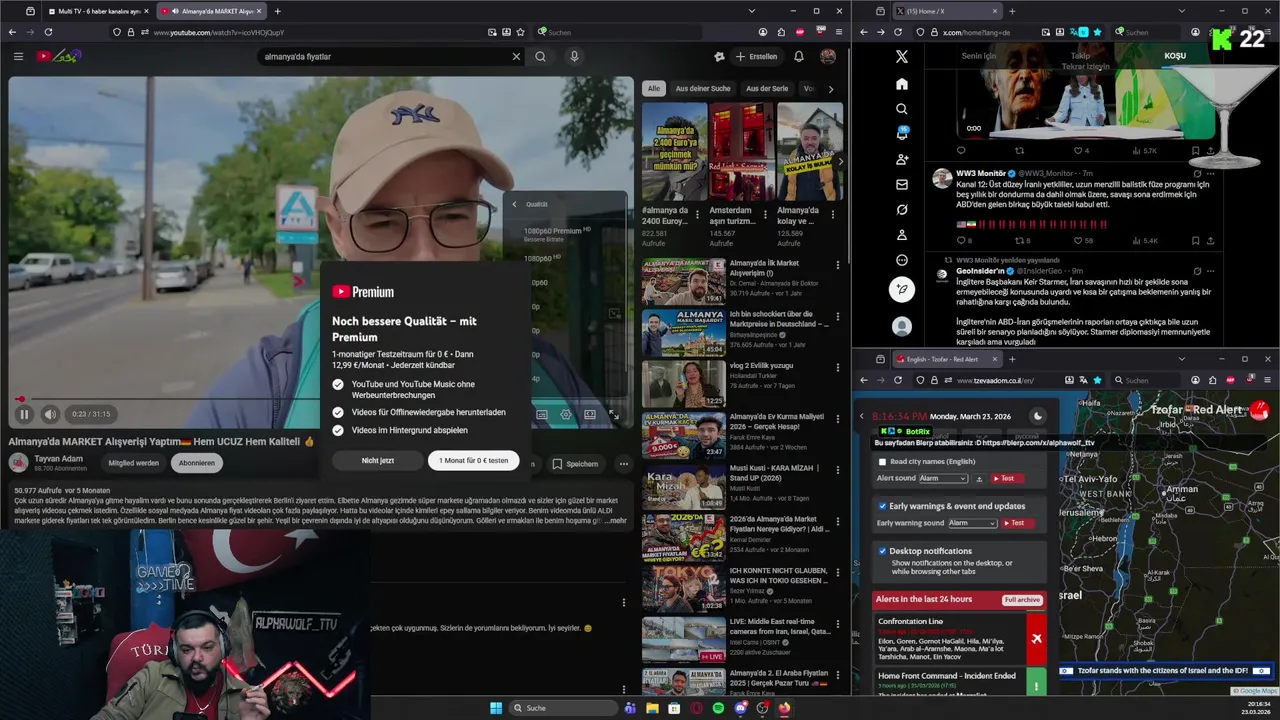Switch to the KOŞU tab on X

pyautogui.click(x=1175, y=56)
